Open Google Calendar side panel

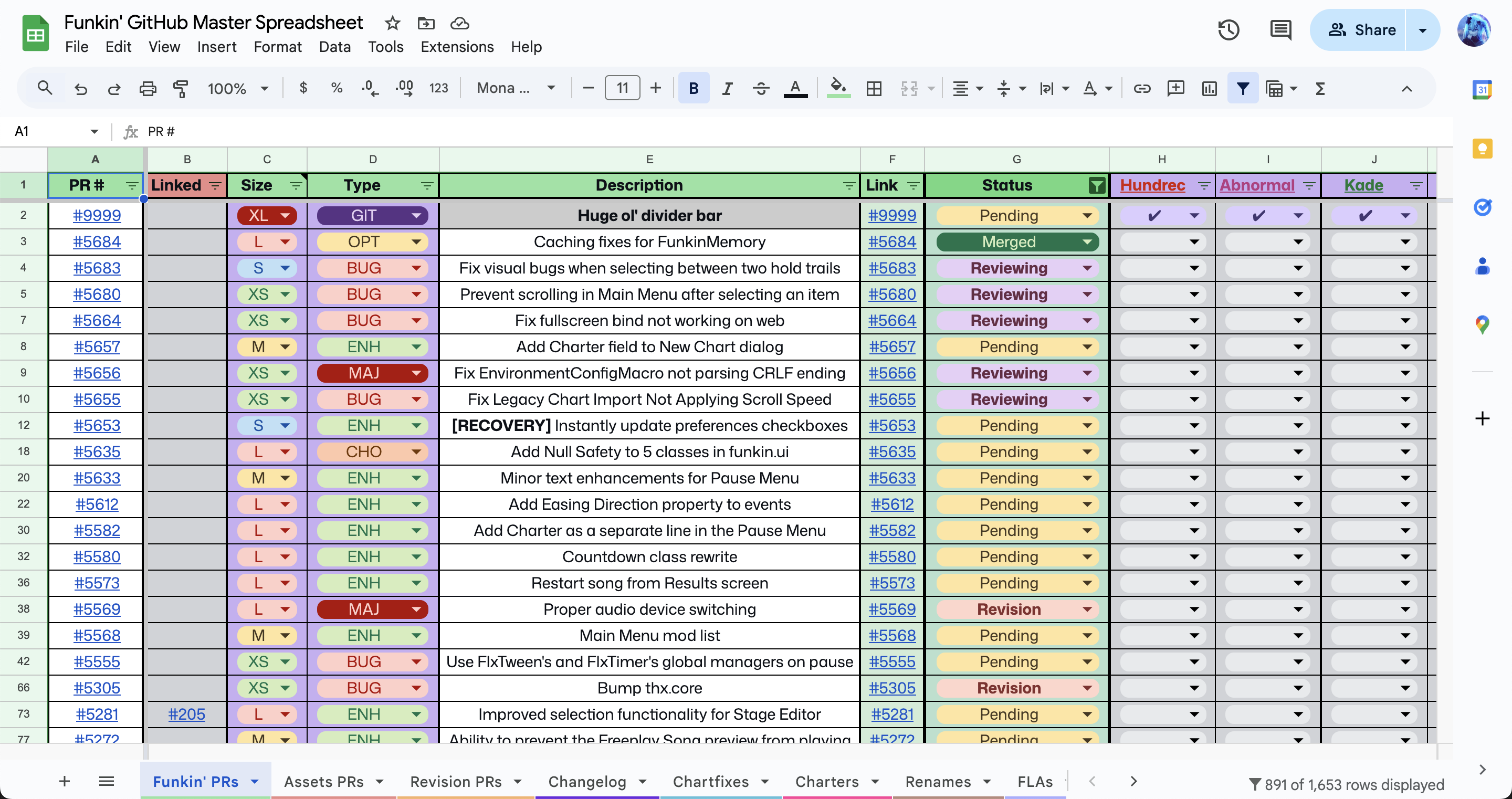[x=1482, y=89]
